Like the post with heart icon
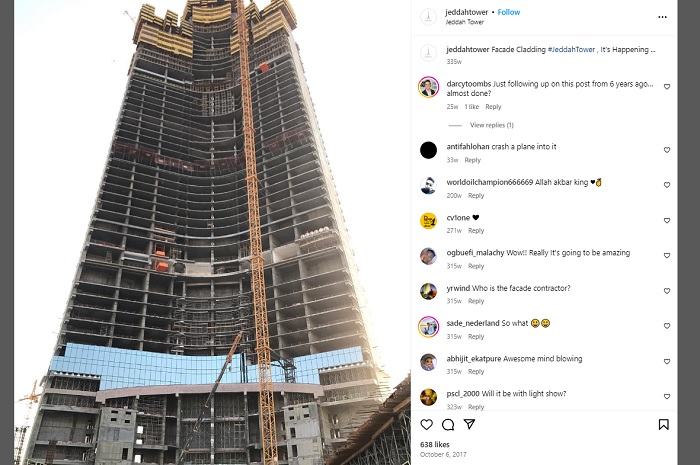This screenshot has height=465, width=700. pyautogui.click(x=427, y=424)
